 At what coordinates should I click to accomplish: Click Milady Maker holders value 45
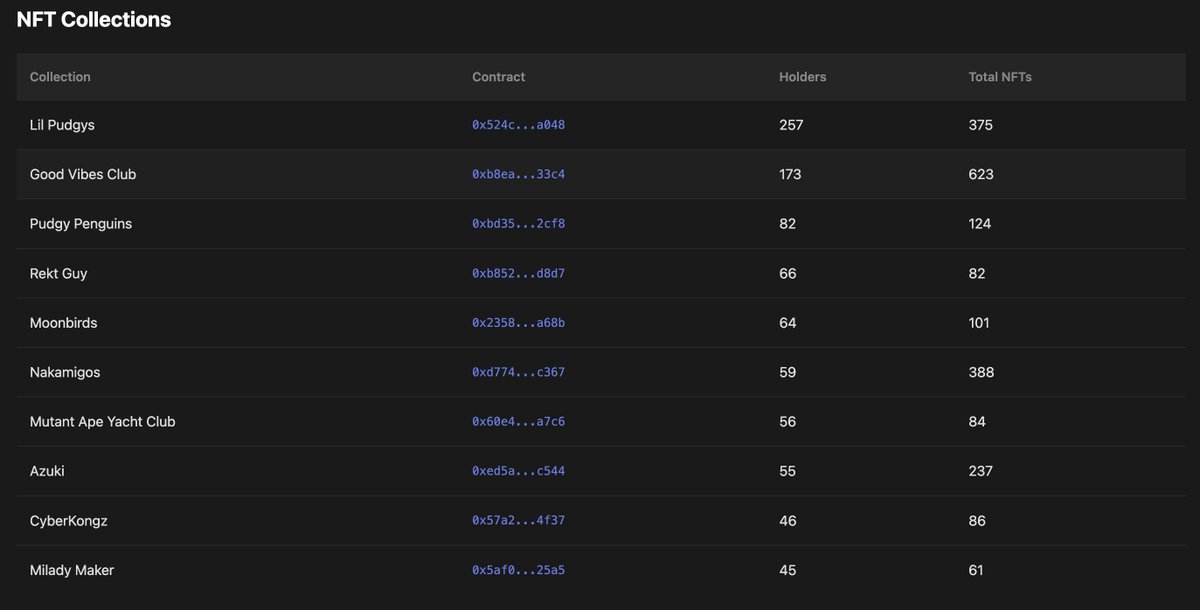click(788, 570)
